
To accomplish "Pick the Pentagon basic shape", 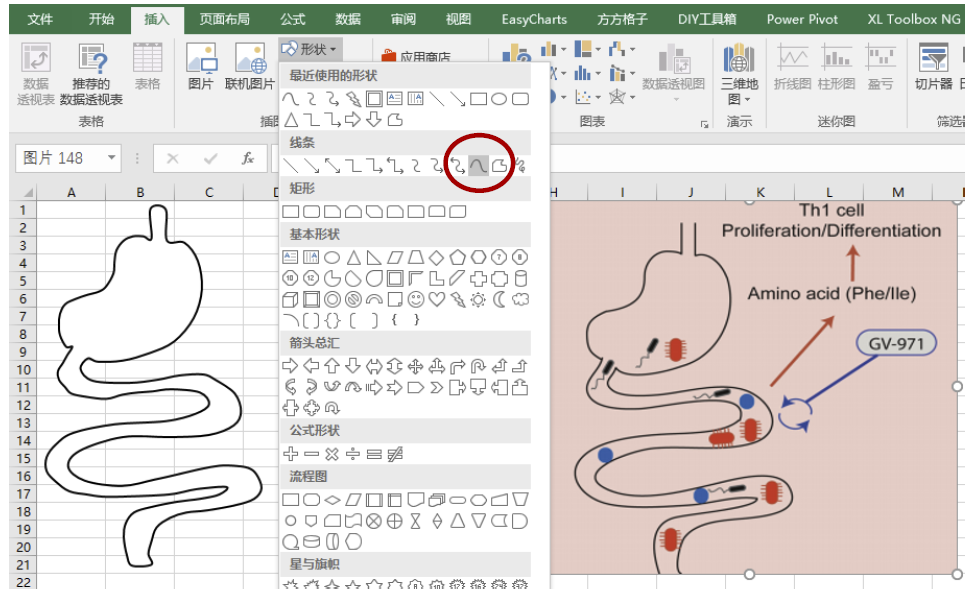I will 457,257.
